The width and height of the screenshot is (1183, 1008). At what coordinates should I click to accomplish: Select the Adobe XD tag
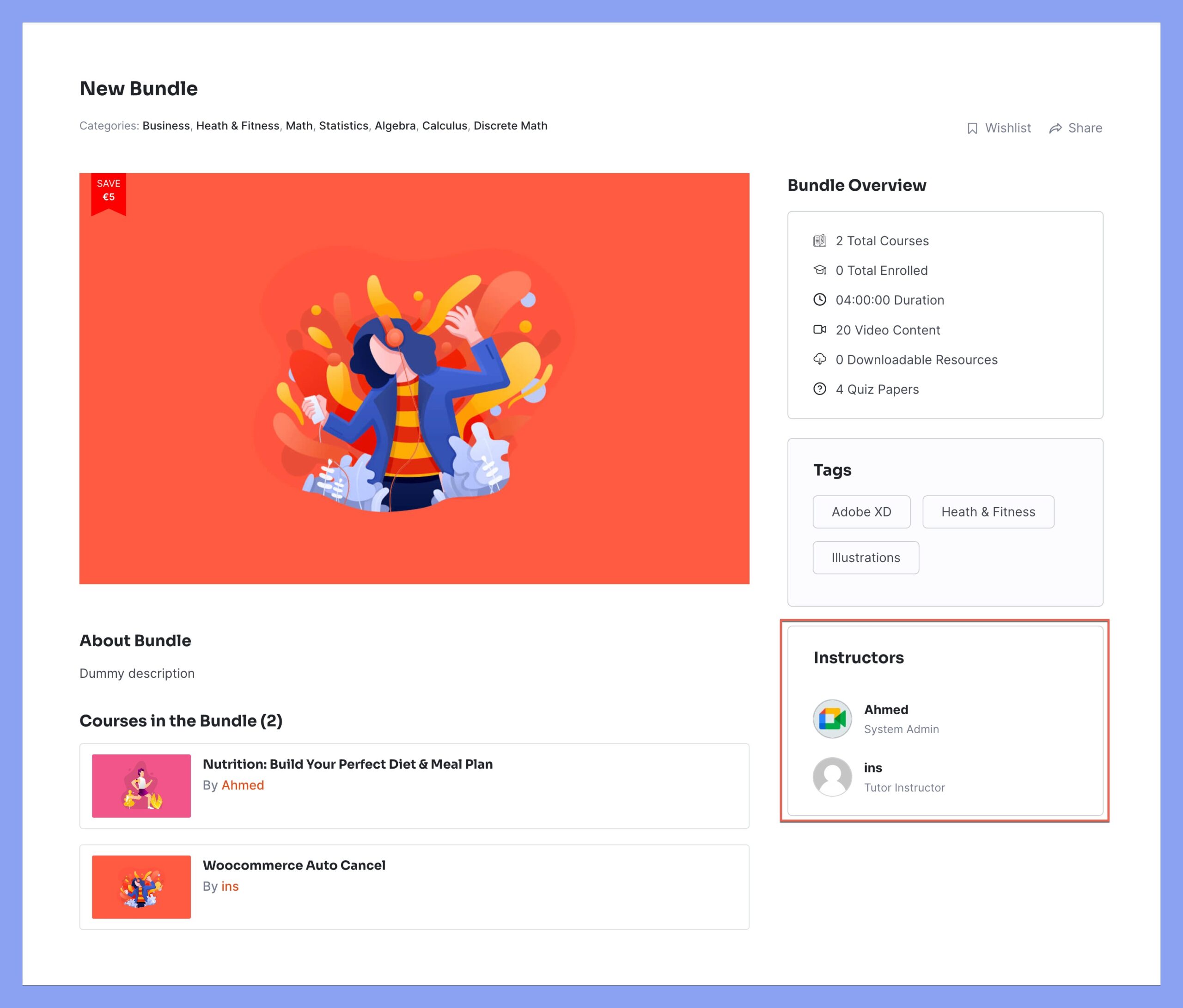click(861, 511)
